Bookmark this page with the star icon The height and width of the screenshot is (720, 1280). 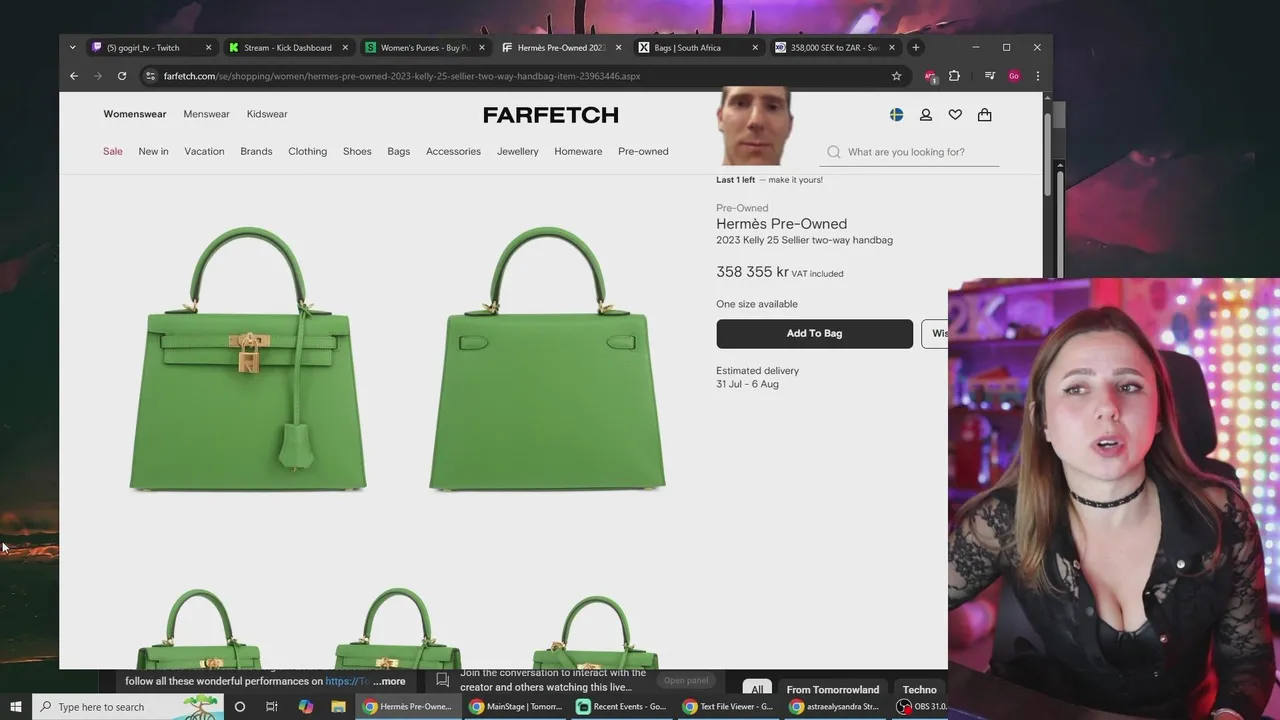click(x=896, y=76)
